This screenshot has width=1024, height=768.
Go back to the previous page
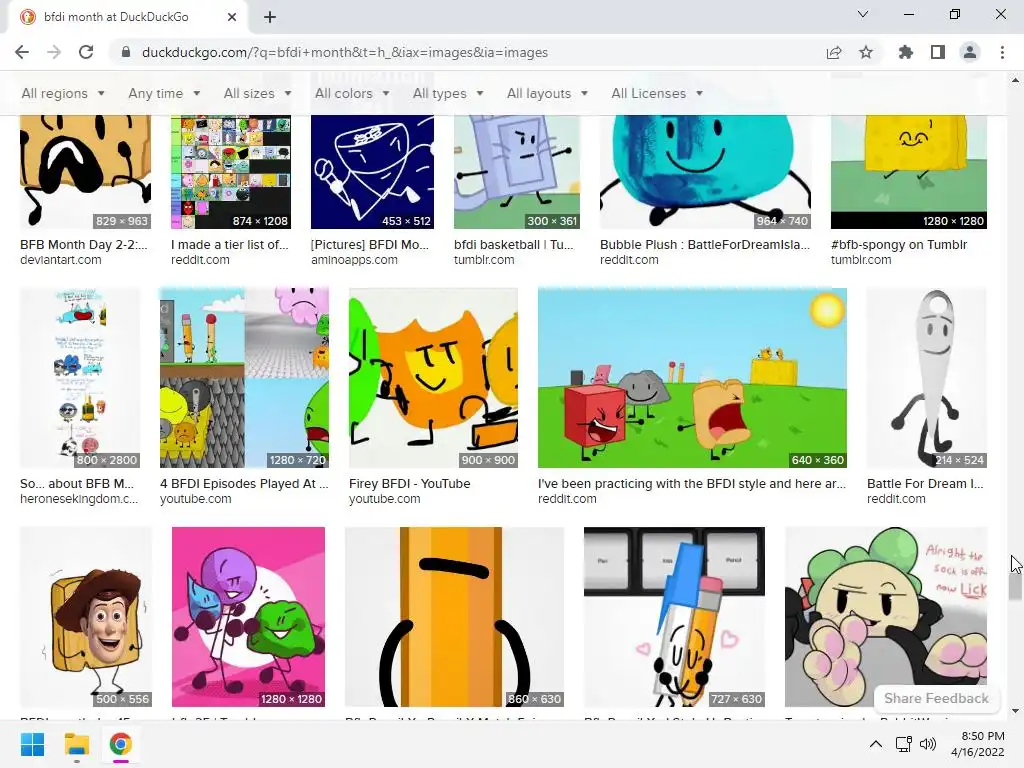22,52
